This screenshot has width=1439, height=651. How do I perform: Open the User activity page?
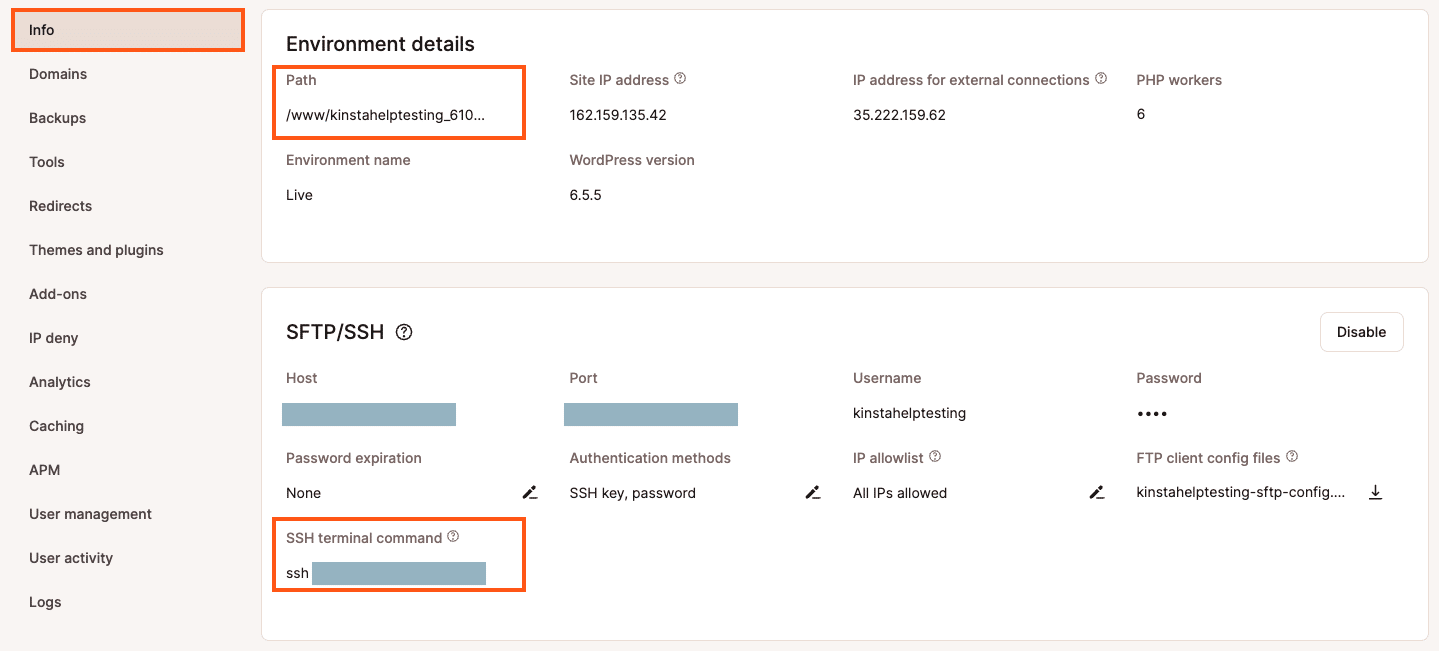tap(70, 558)
